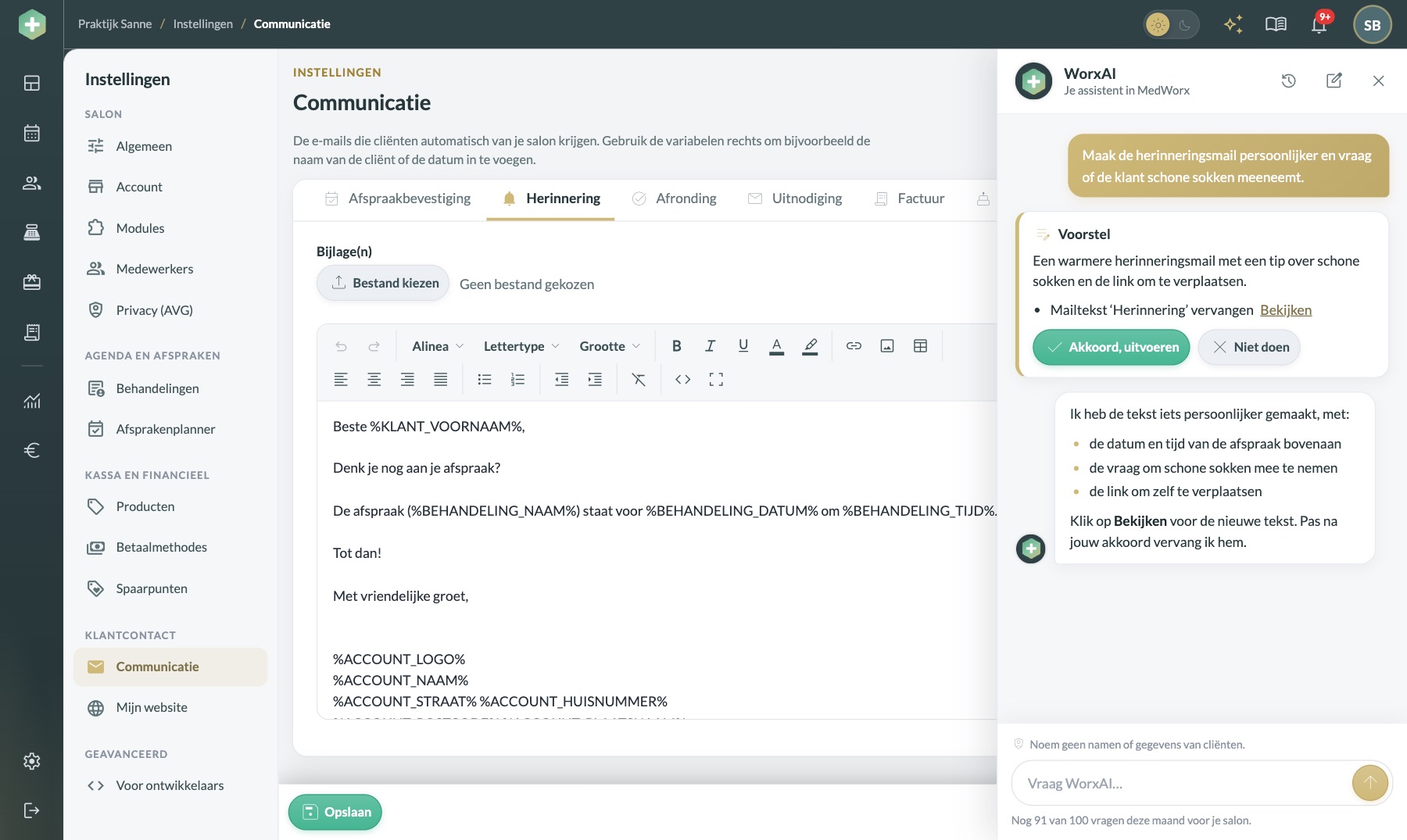
Task: Insert a link with the link icon
Action: coord(854,346)
